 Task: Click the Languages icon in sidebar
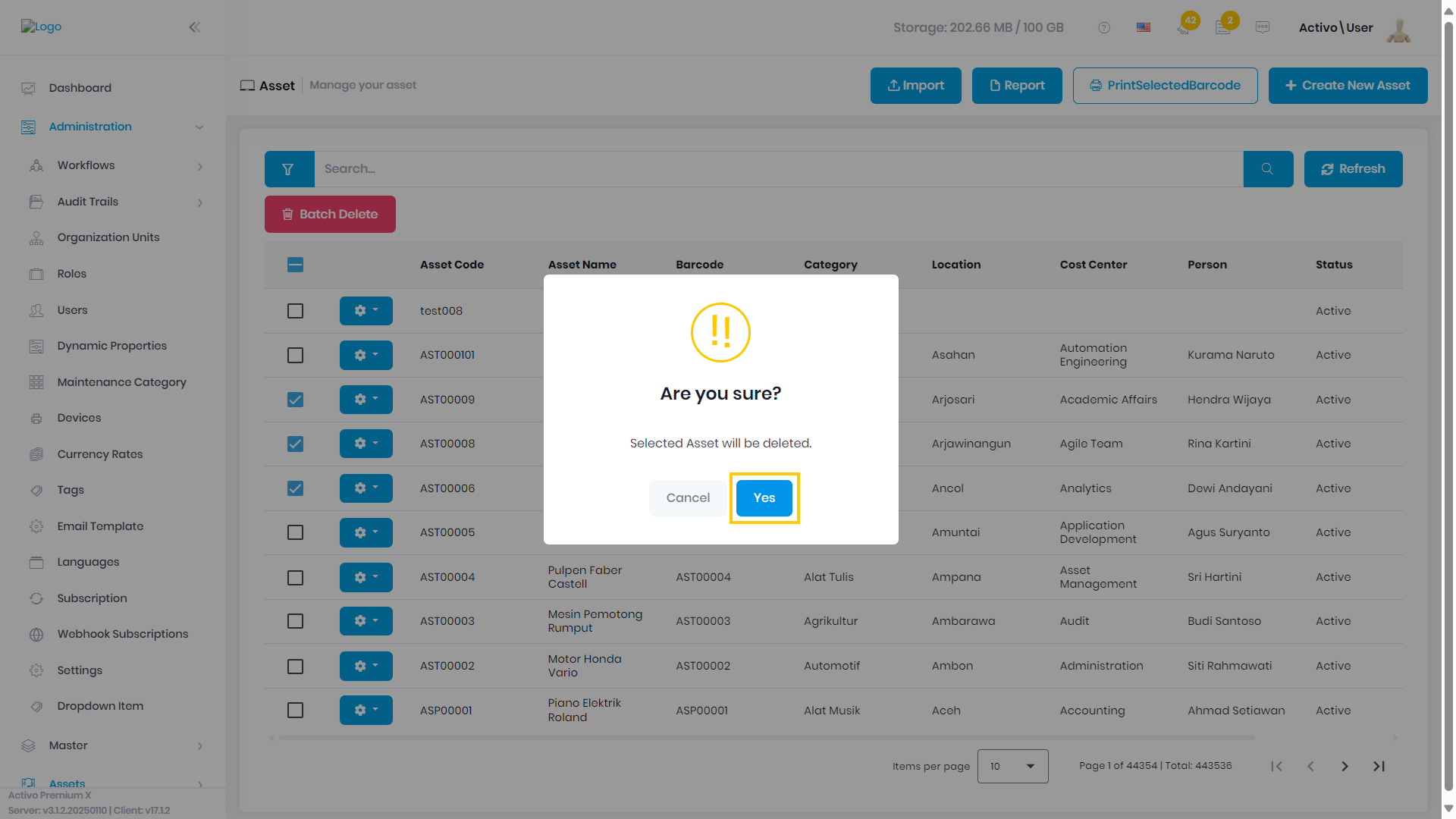(36, 562)
